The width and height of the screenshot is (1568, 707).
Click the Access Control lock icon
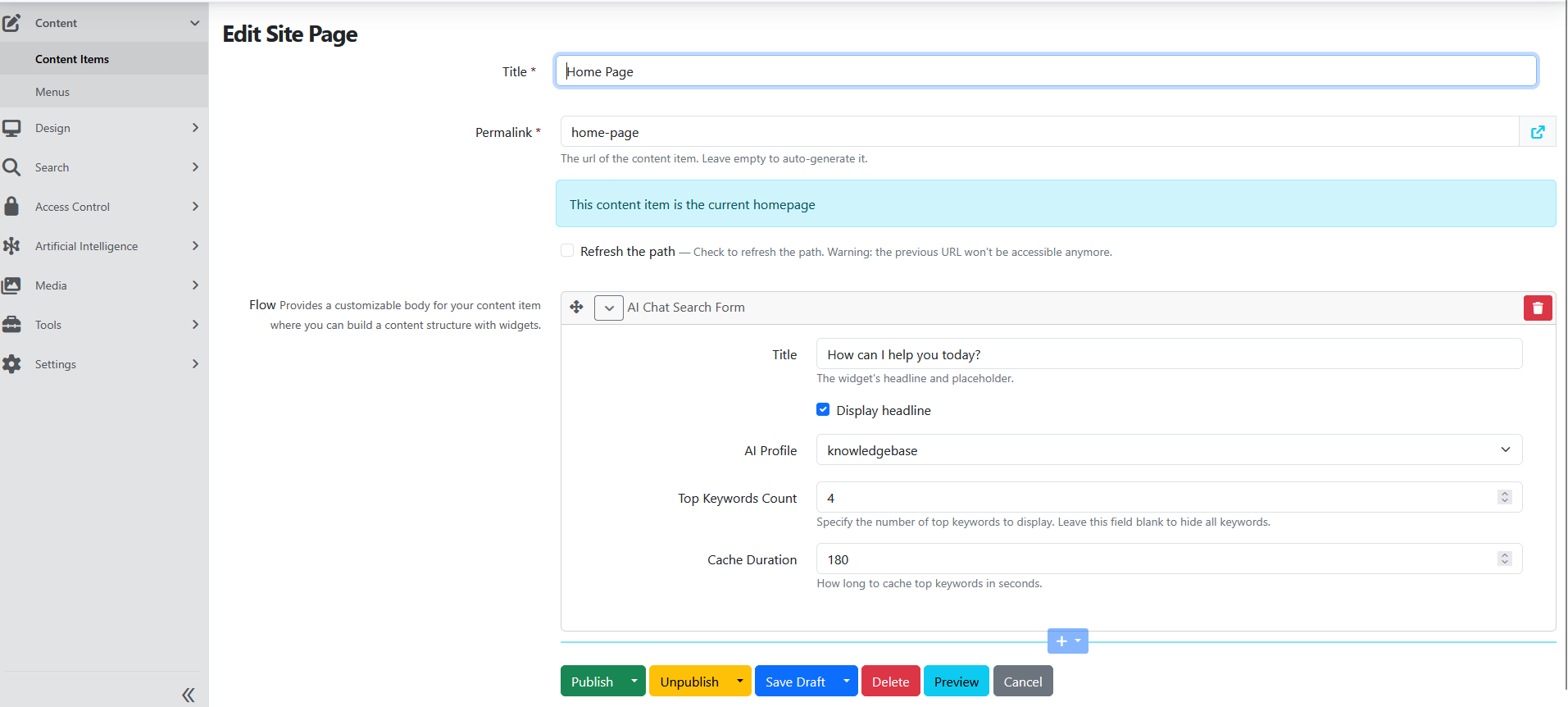coord(11,206)
